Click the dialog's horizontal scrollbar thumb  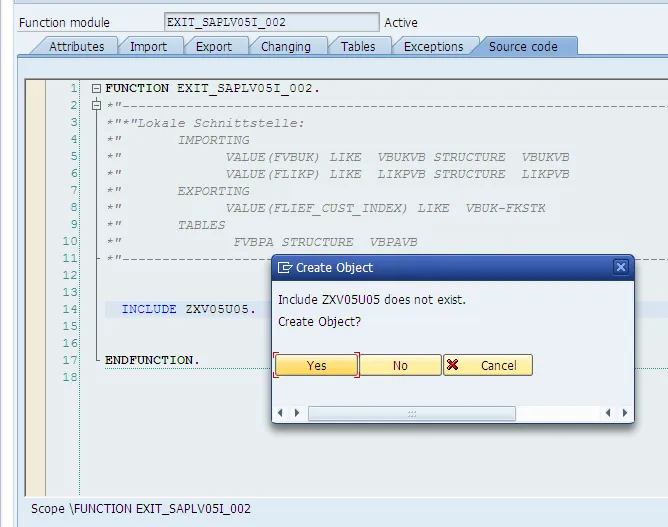pos(411,412)
